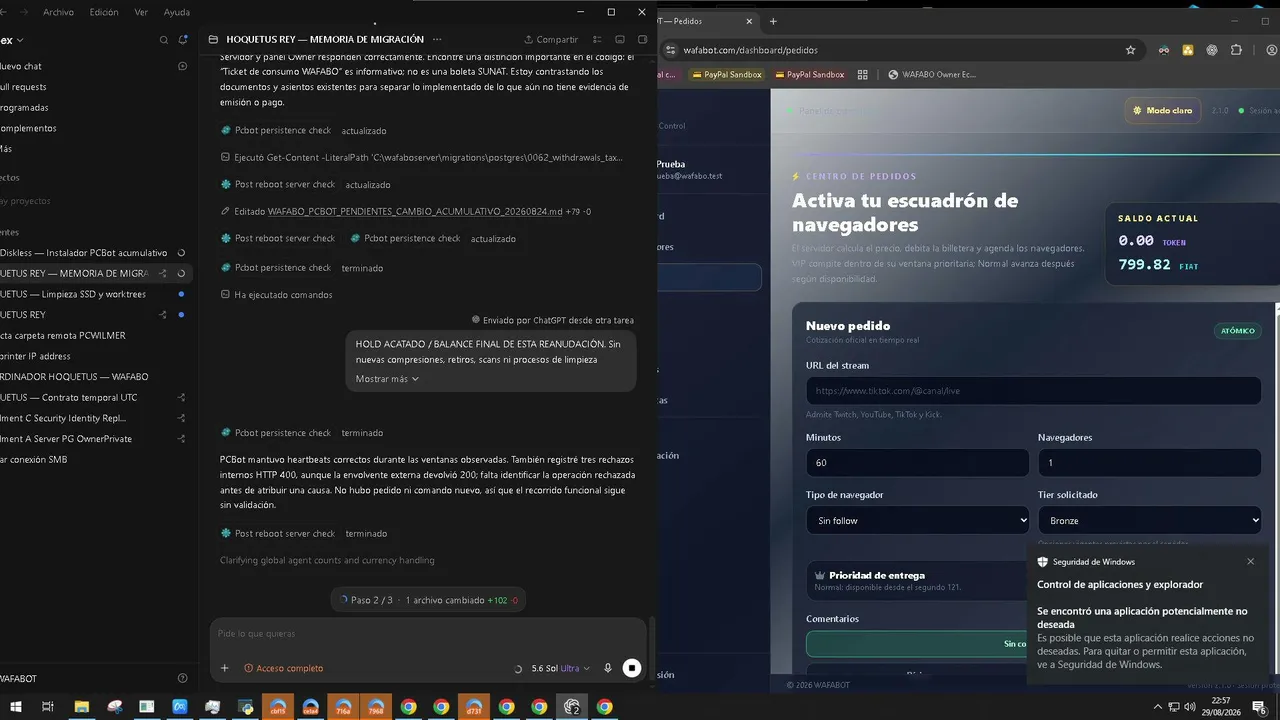Image resolution: width=1280 pixels, height=720 pixels.
Task: Toggle the right side panel icon
Action: [642, 40]
